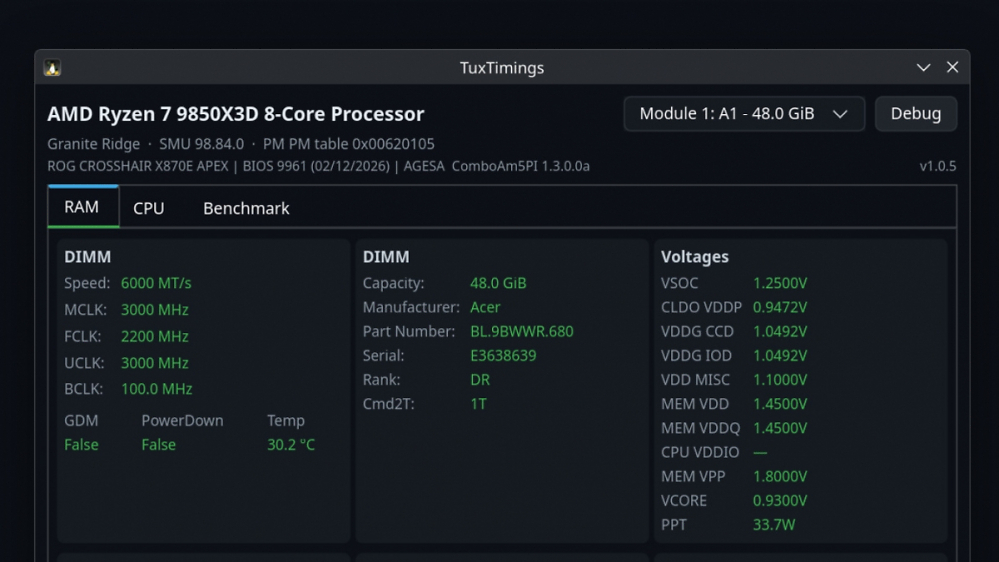Click the Granite Ridge SMU version line

tap(241, 144)
